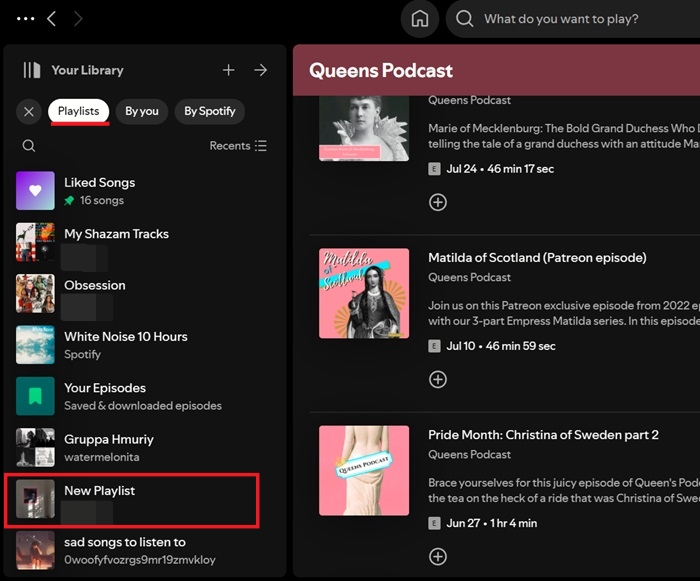The width and height of the screenshot is (700, 581).
Task: Click My Shazam Tracks cover art
Action: (35, 242)
